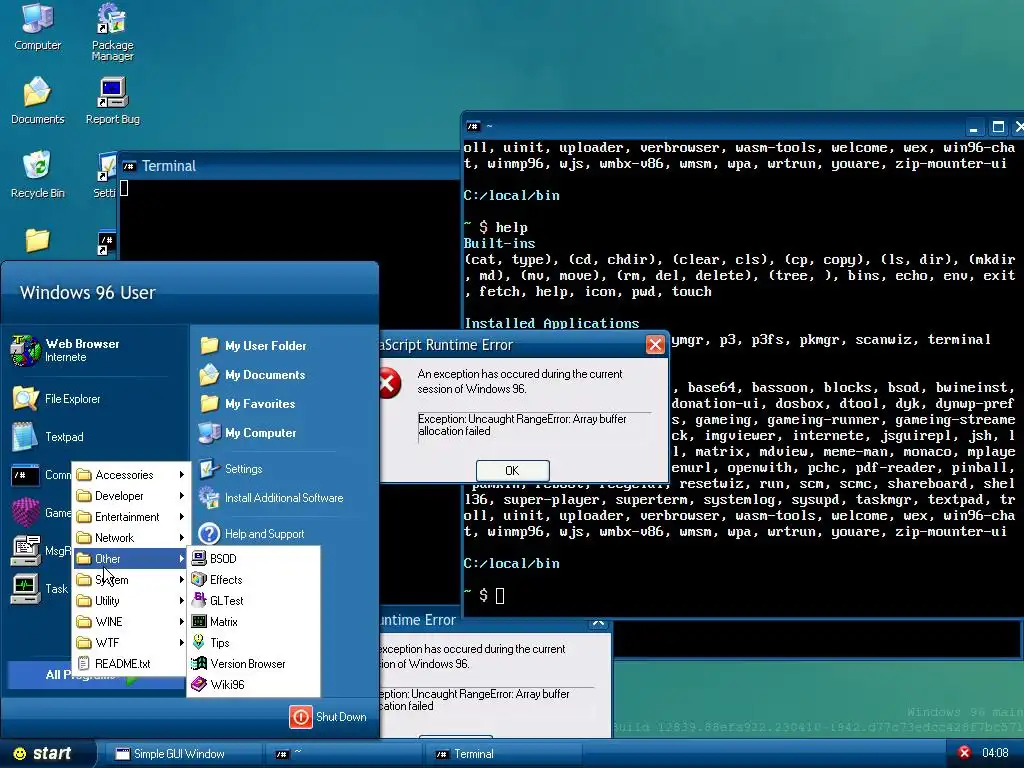1024x768 pixels.
Task: Launch BSOD from the Other submenu
Action: [253, 558]
